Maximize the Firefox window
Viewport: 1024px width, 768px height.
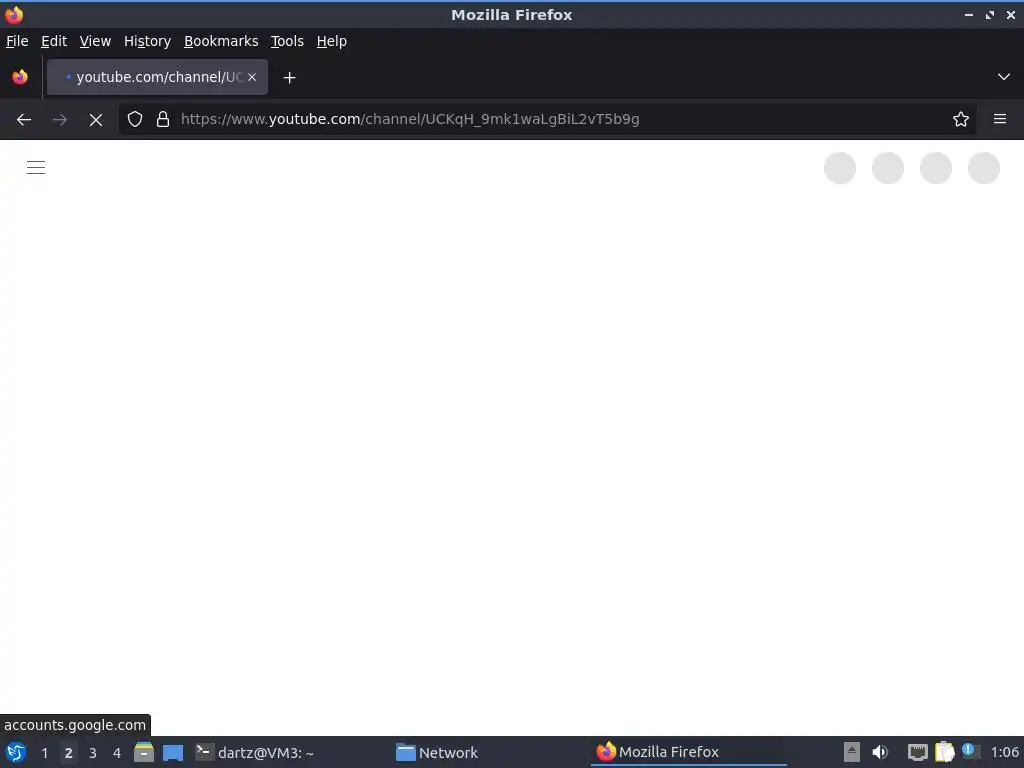[989, 14]
